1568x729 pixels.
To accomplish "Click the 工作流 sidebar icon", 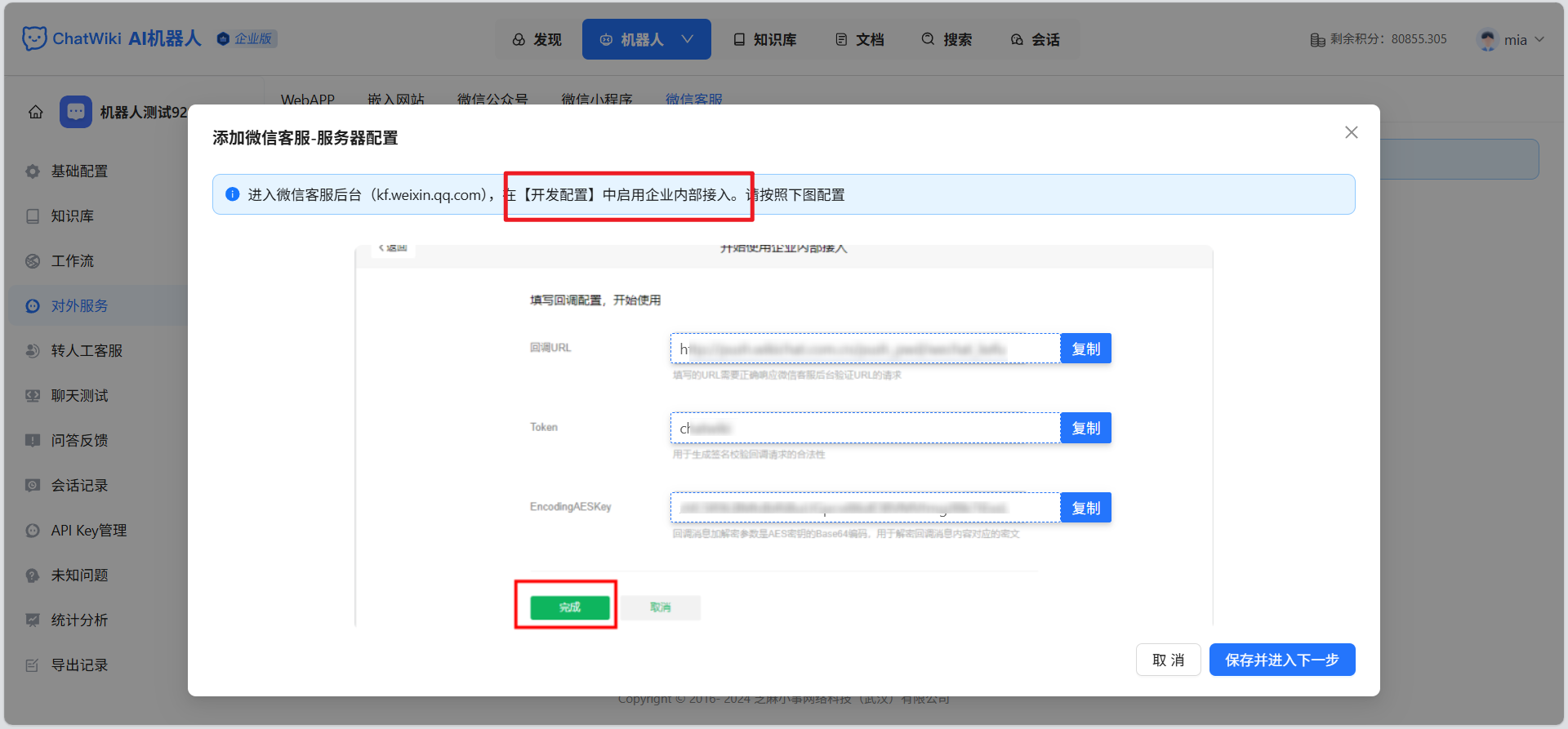I will pyautogui.click(x=33, y=261).
